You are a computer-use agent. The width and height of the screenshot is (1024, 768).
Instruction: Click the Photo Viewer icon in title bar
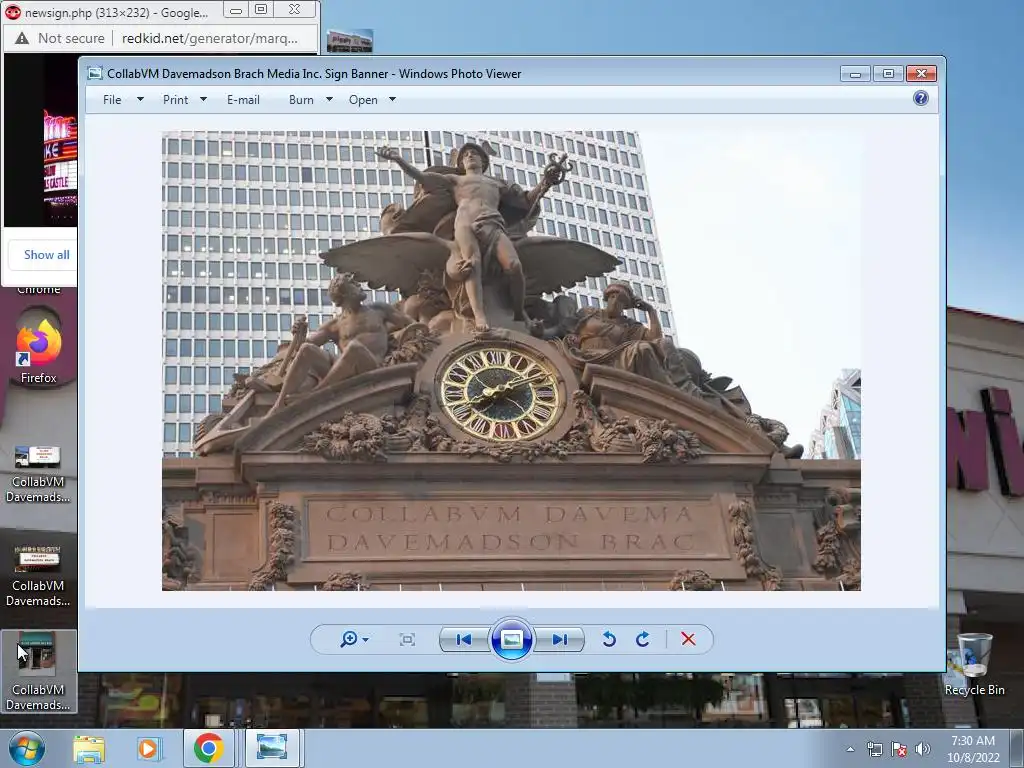(x=95, y=74)
